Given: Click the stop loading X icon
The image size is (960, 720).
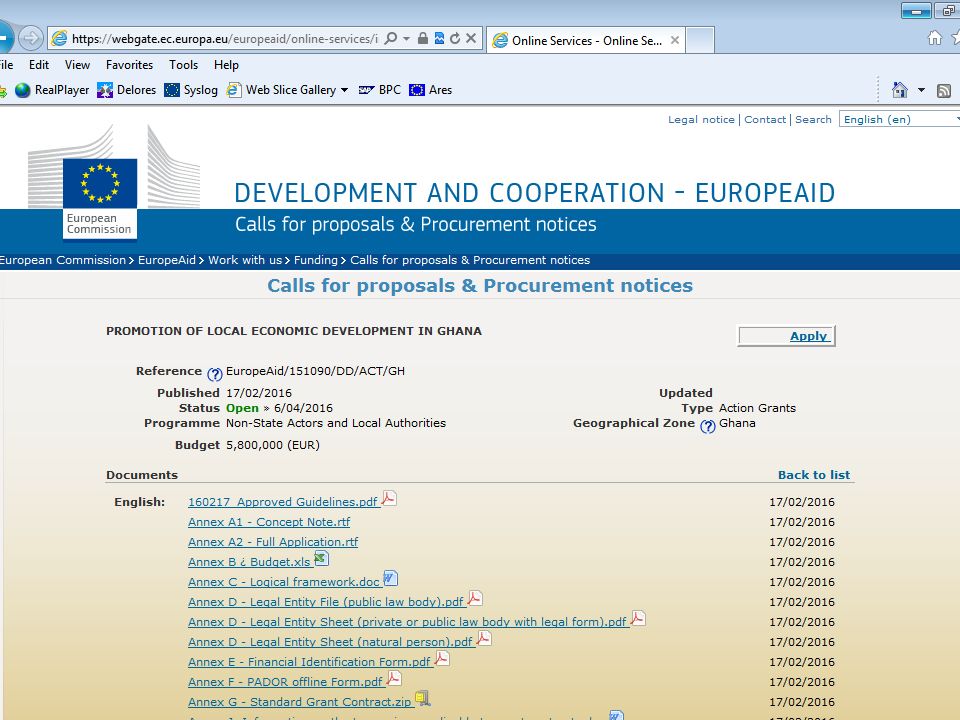Looking at the screenshot, I should coord(471,39).
